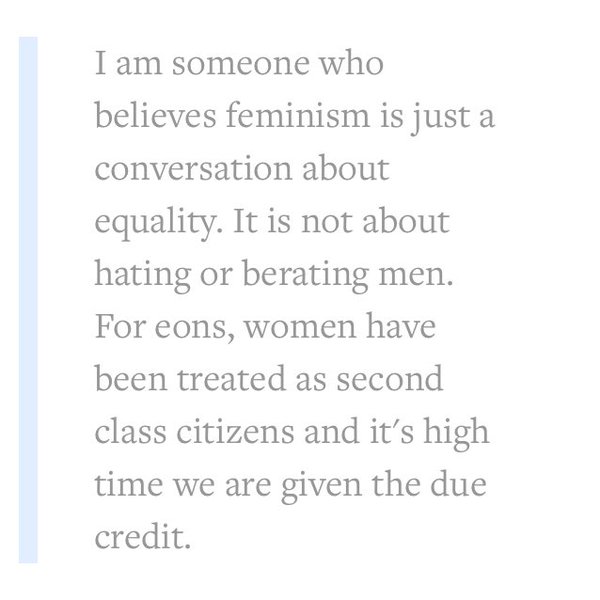Click the word "citizens" in the text

coord(235,432)
